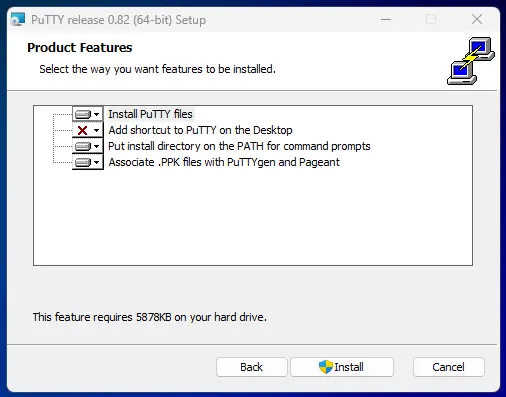Click the Cancel button
The image size is (506, 397).
coord(448,367)
